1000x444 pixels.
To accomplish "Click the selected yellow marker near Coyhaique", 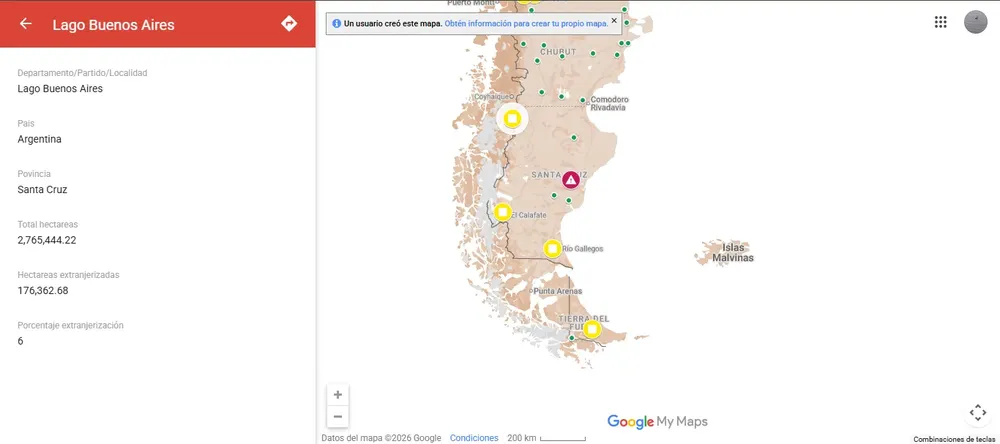I will (512, 119).
